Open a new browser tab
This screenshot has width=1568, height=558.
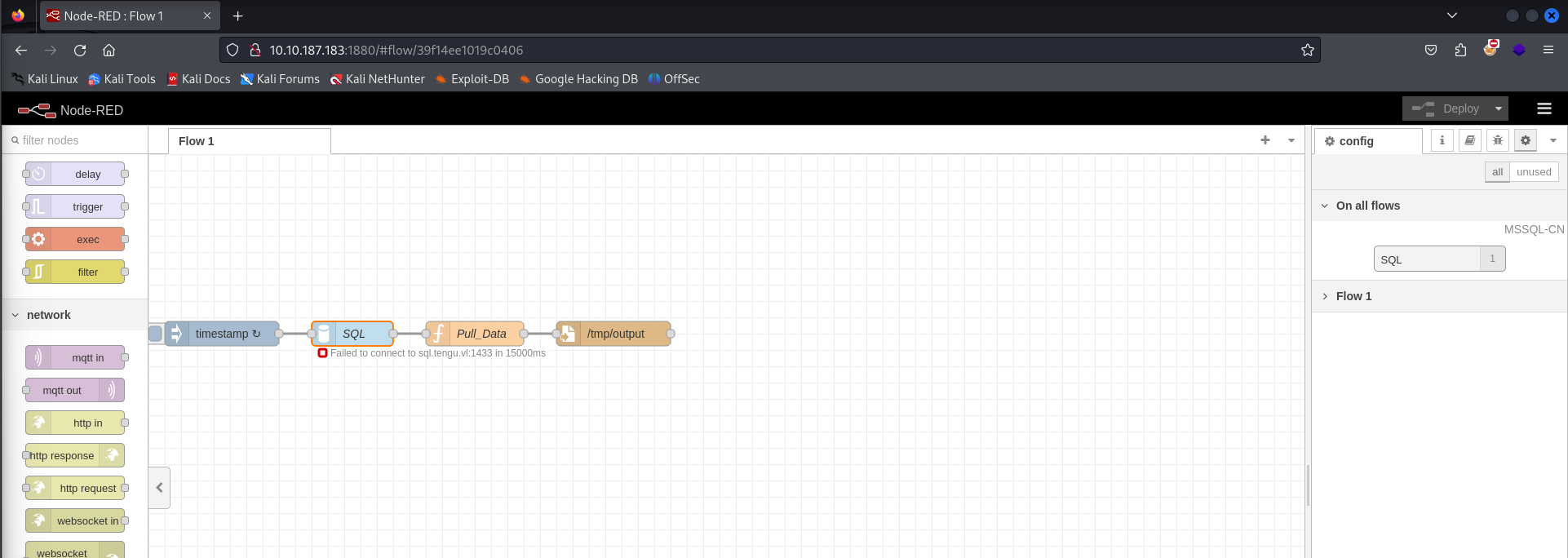[x=237, y=15]
